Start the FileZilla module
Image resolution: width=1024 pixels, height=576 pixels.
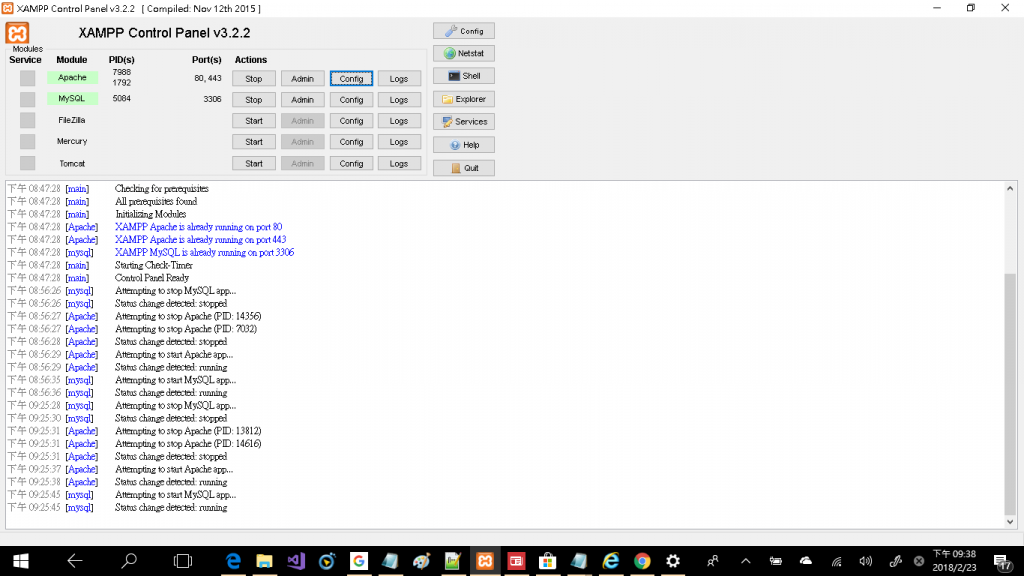pos(253,121)
